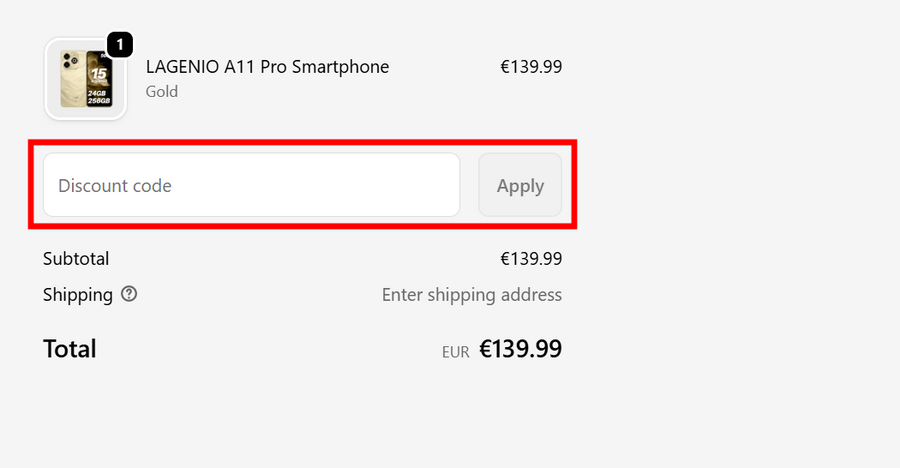Open the LAGENIO smartphone product thumbnail

coord(85,80)
